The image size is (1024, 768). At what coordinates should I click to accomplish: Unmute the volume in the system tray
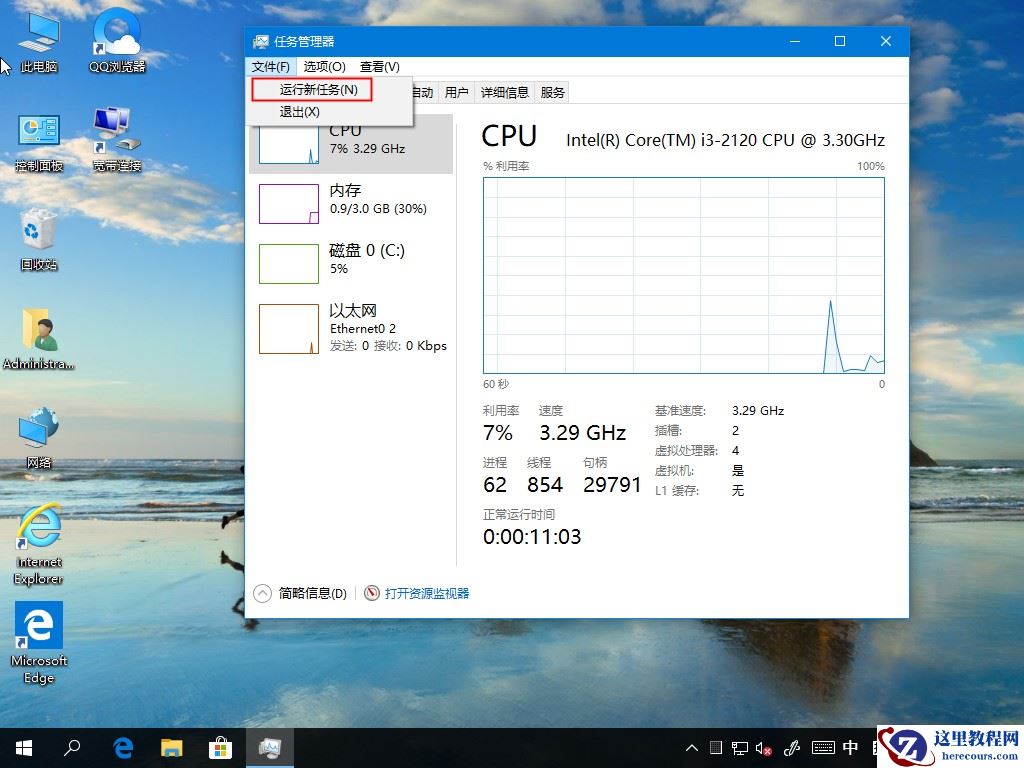pos(762,747)
